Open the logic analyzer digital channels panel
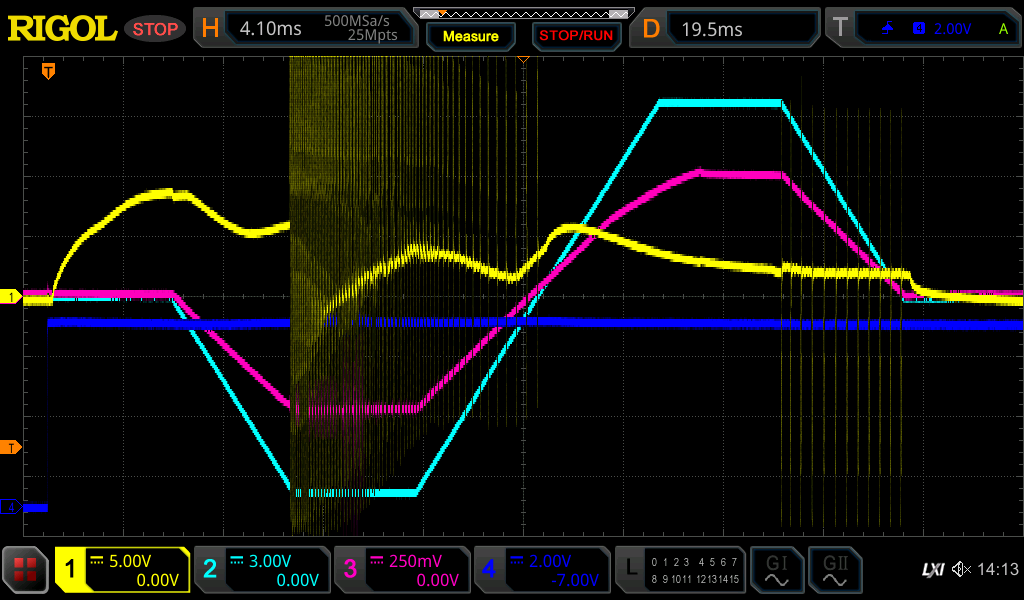The height and width of the screenshot is (600, 1024). point(680,570)
